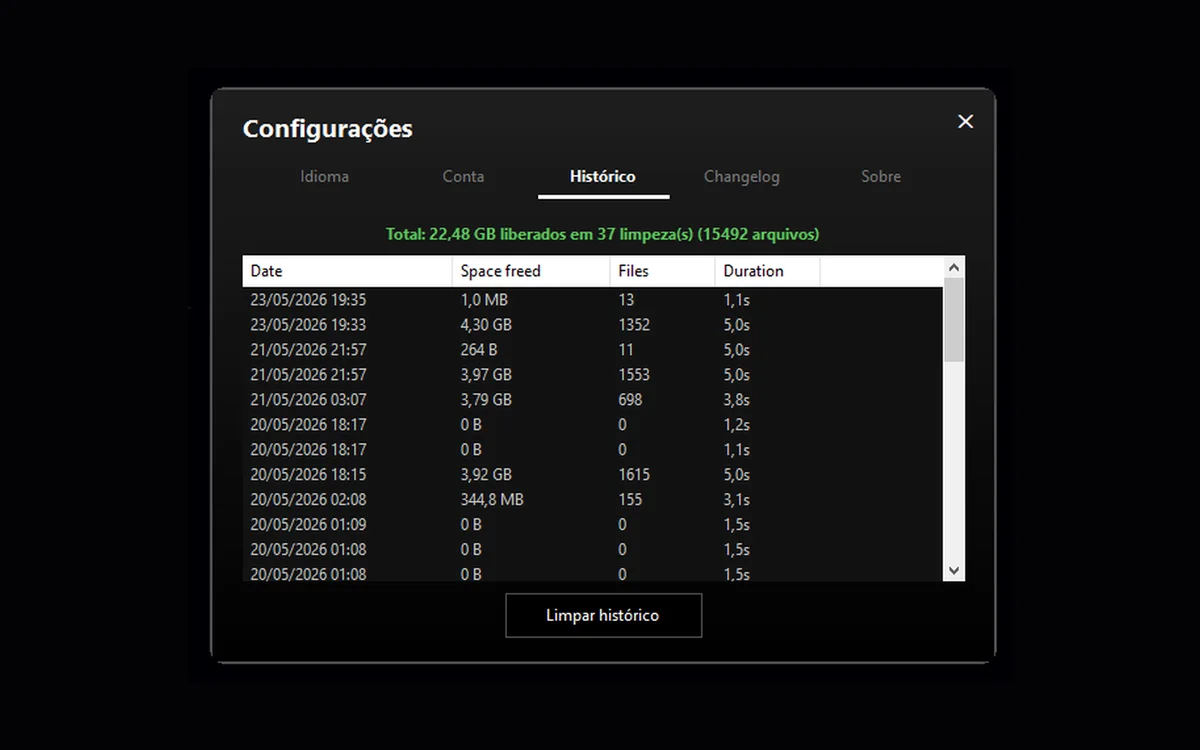Click the 1553 files count cell
Viewport: 1200px width, 750px height.
tap(634, 374)
